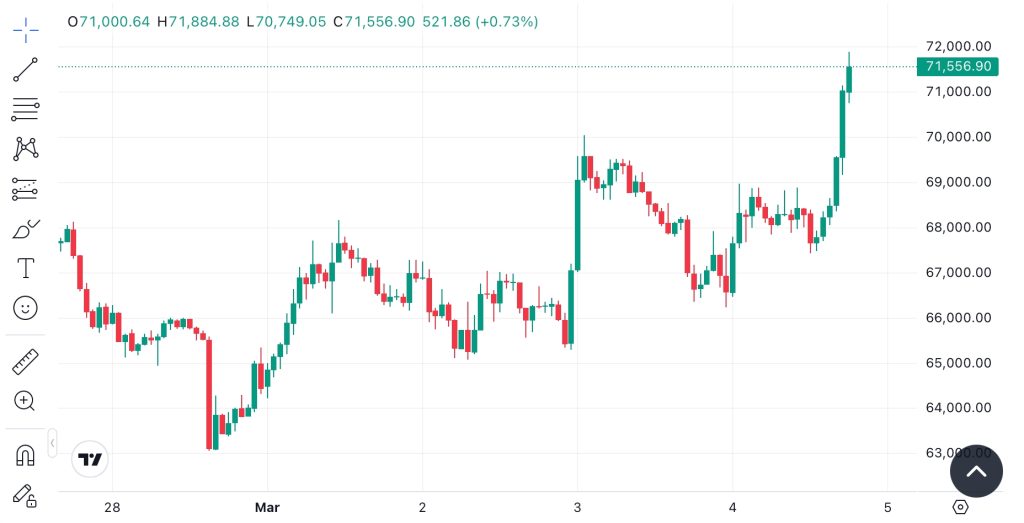Select the forecasting position tool

(25, 188)
